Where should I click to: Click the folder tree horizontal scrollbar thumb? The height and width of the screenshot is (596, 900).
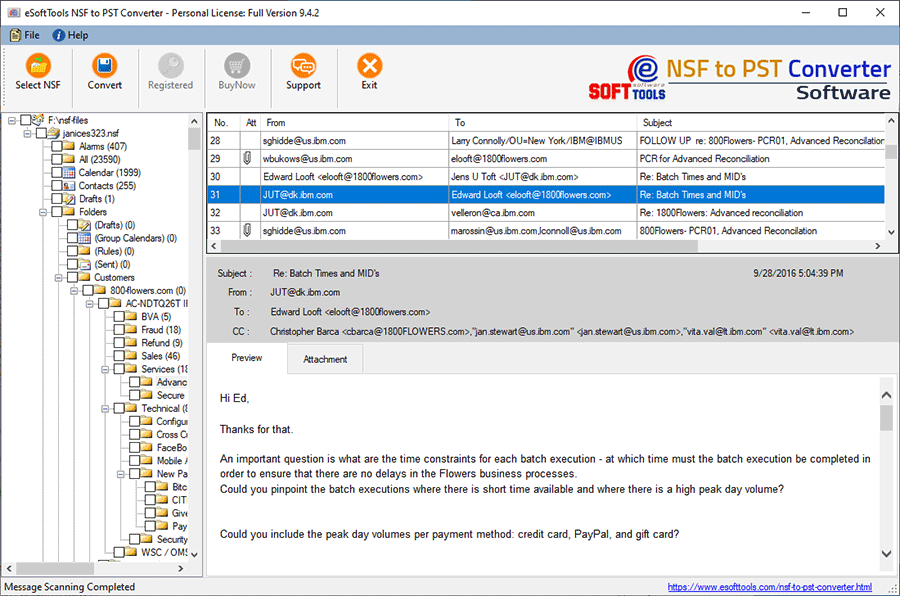55,568
